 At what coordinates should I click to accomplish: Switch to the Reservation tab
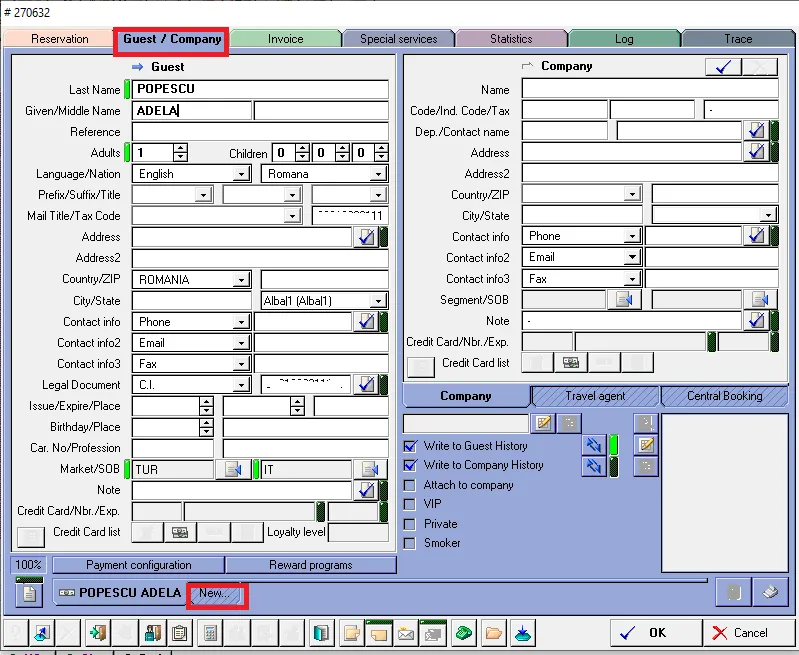(59, 39)
